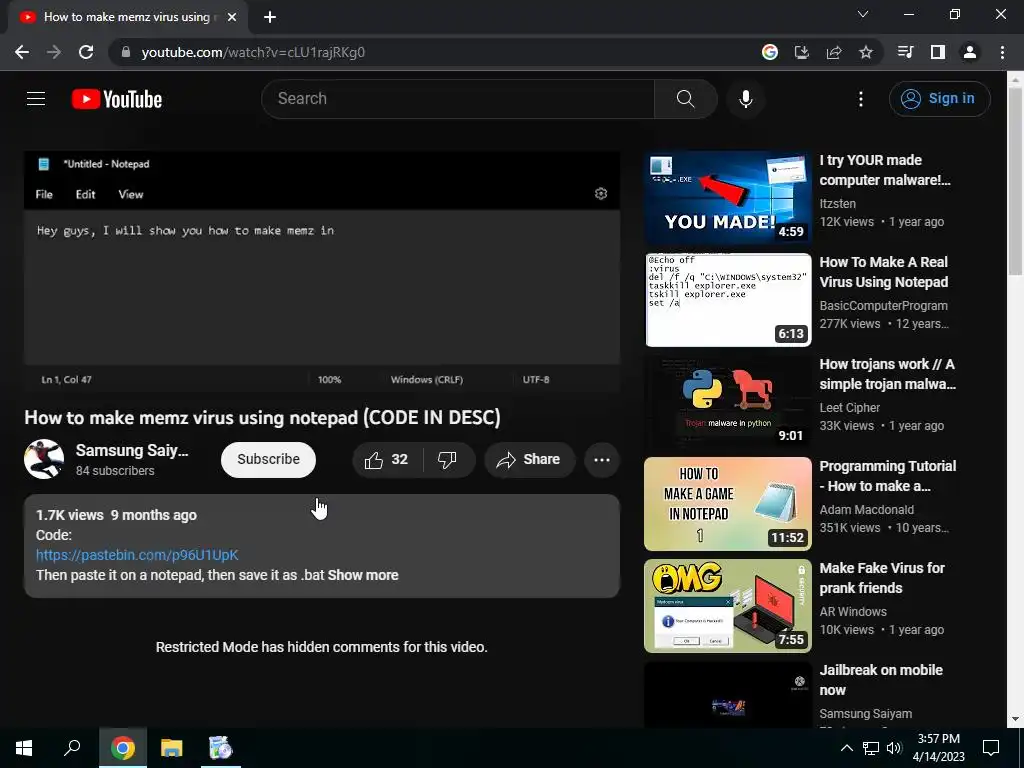Image resolution: width=1024 pixels, height=768 pixels.
Task: Click the Itzsten channel name
Action: (x=837, y=204)
